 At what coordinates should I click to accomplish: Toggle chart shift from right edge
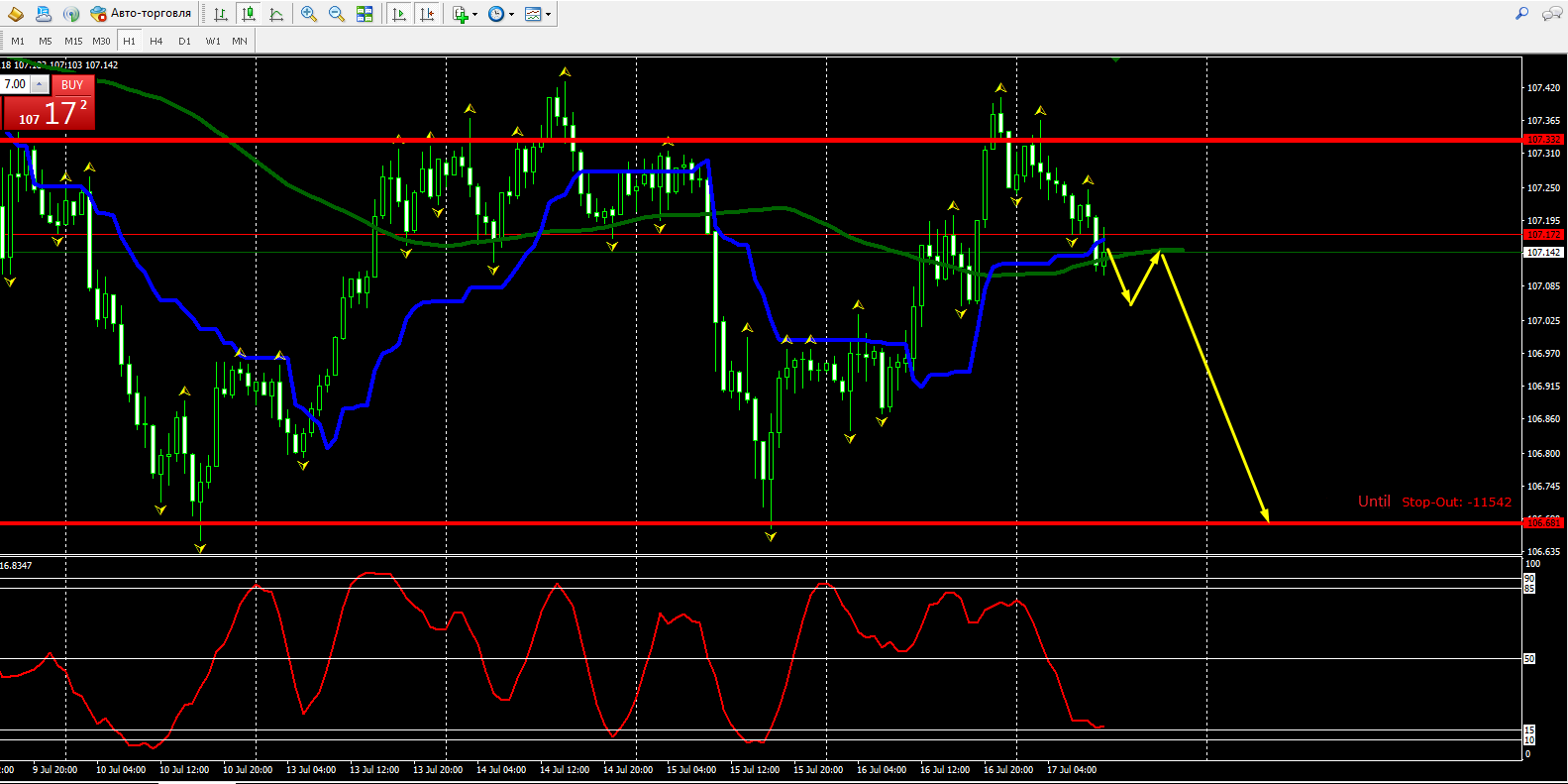(427, 14)
